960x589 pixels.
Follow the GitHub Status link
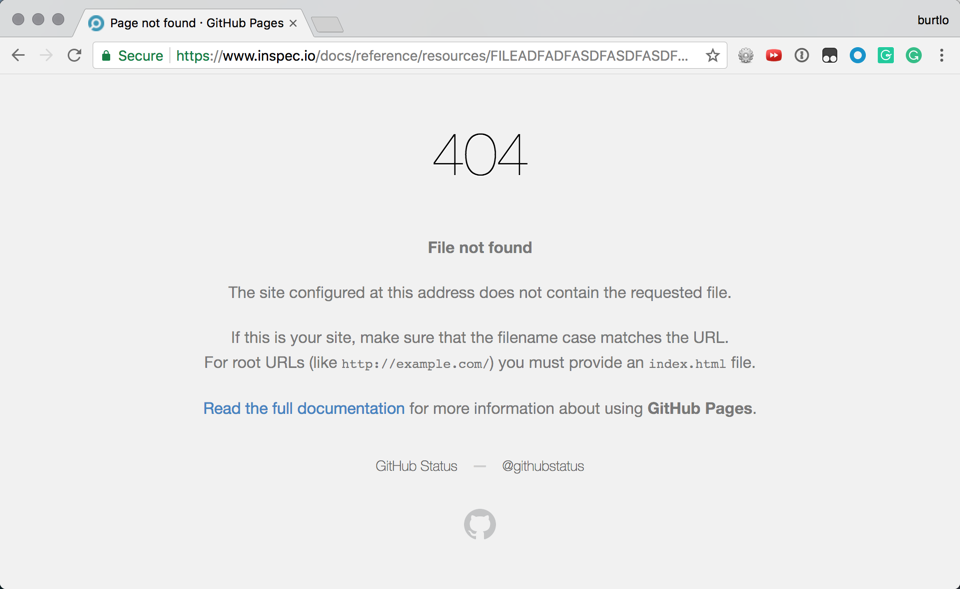416,466
